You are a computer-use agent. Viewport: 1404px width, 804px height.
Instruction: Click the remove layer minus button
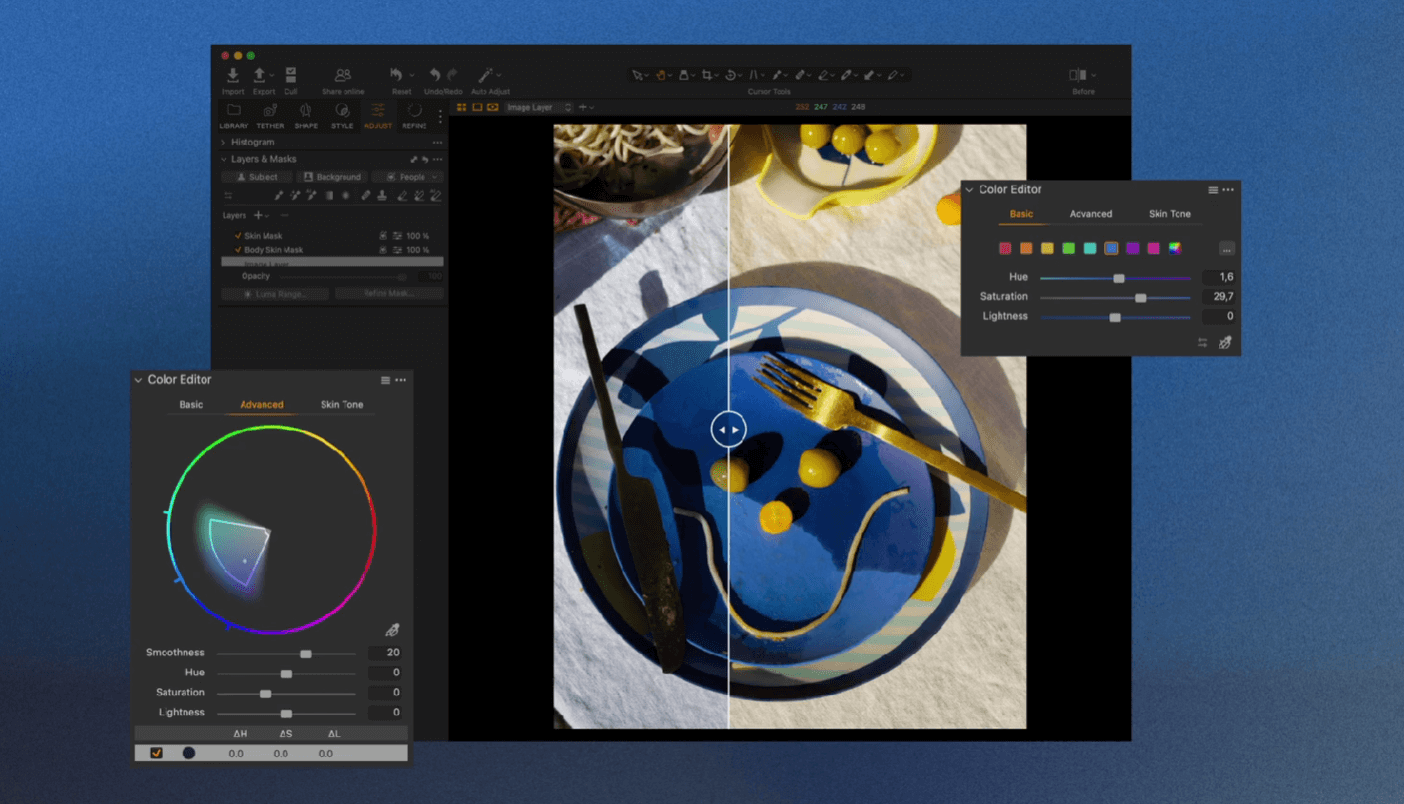tap(284, 215)
